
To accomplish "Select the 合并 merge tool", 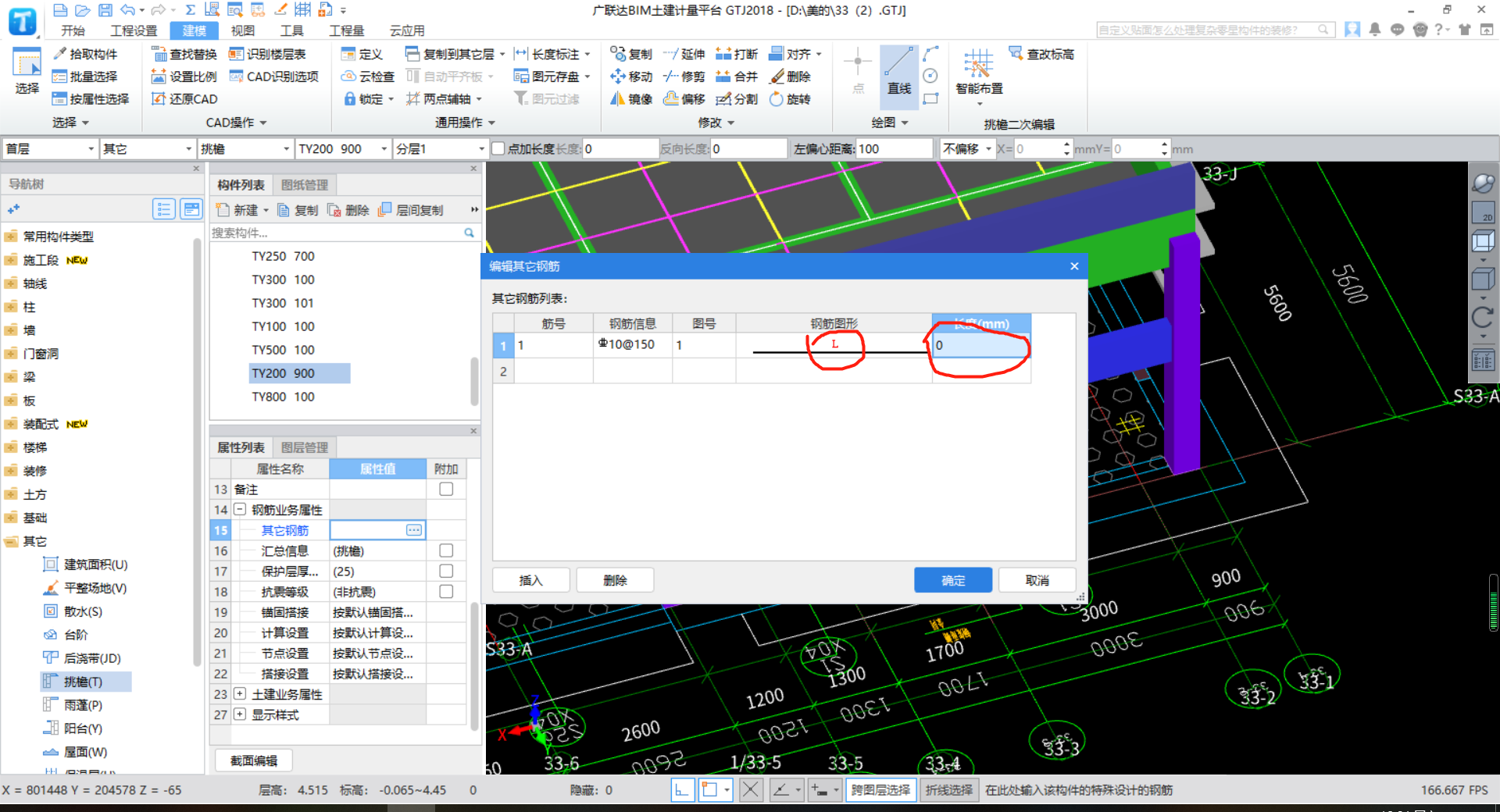I will (737, 77).
